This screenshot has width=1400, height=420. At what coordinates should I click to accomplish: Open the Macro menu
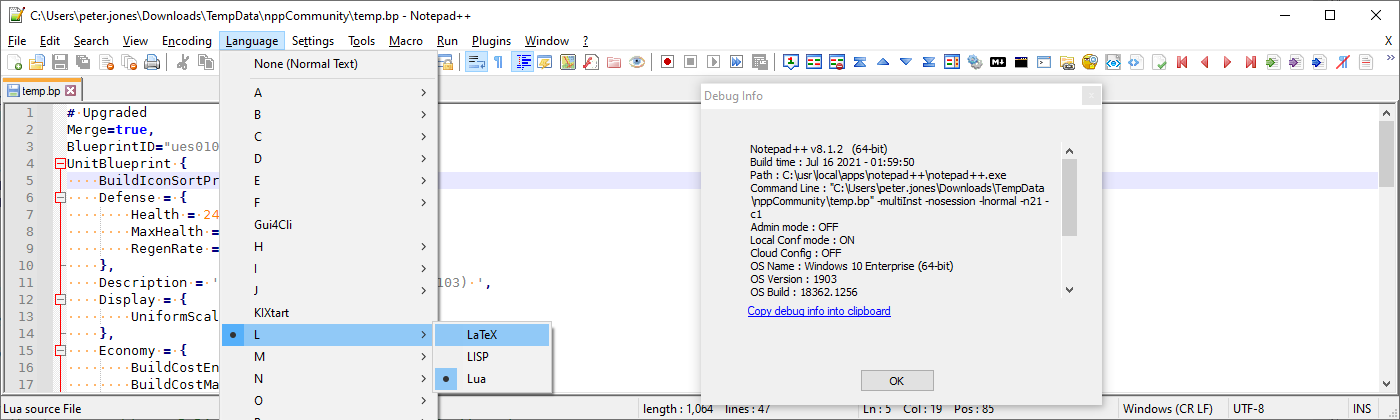[406, 41]
